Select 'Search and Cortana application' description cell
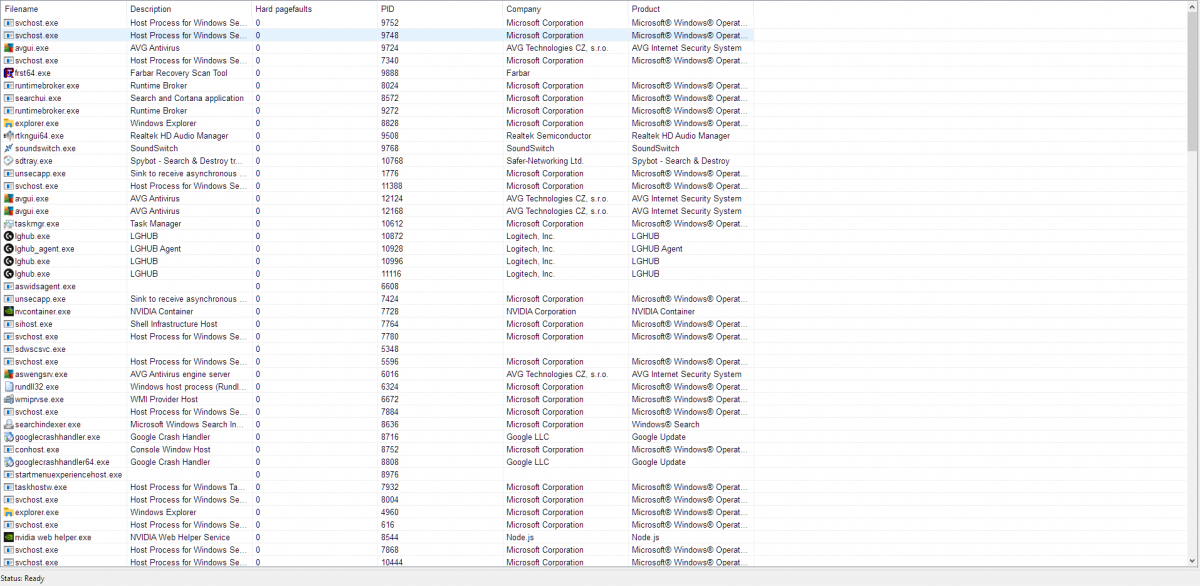The image size is (1200, 586). [187, 98]
